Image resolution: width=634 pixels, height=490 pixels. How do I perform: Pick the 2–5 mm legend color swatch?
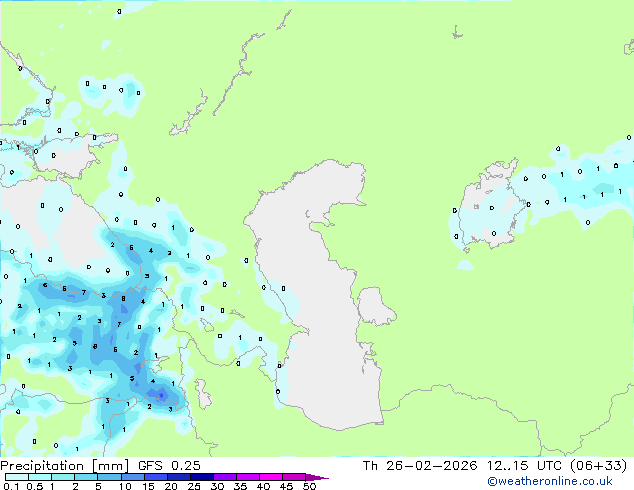click(x=86, y=477)
